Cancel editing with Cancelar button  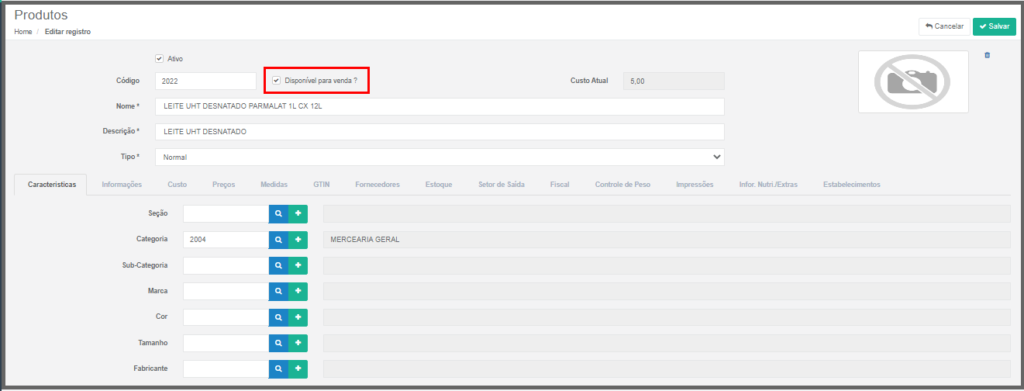point(944,27)
